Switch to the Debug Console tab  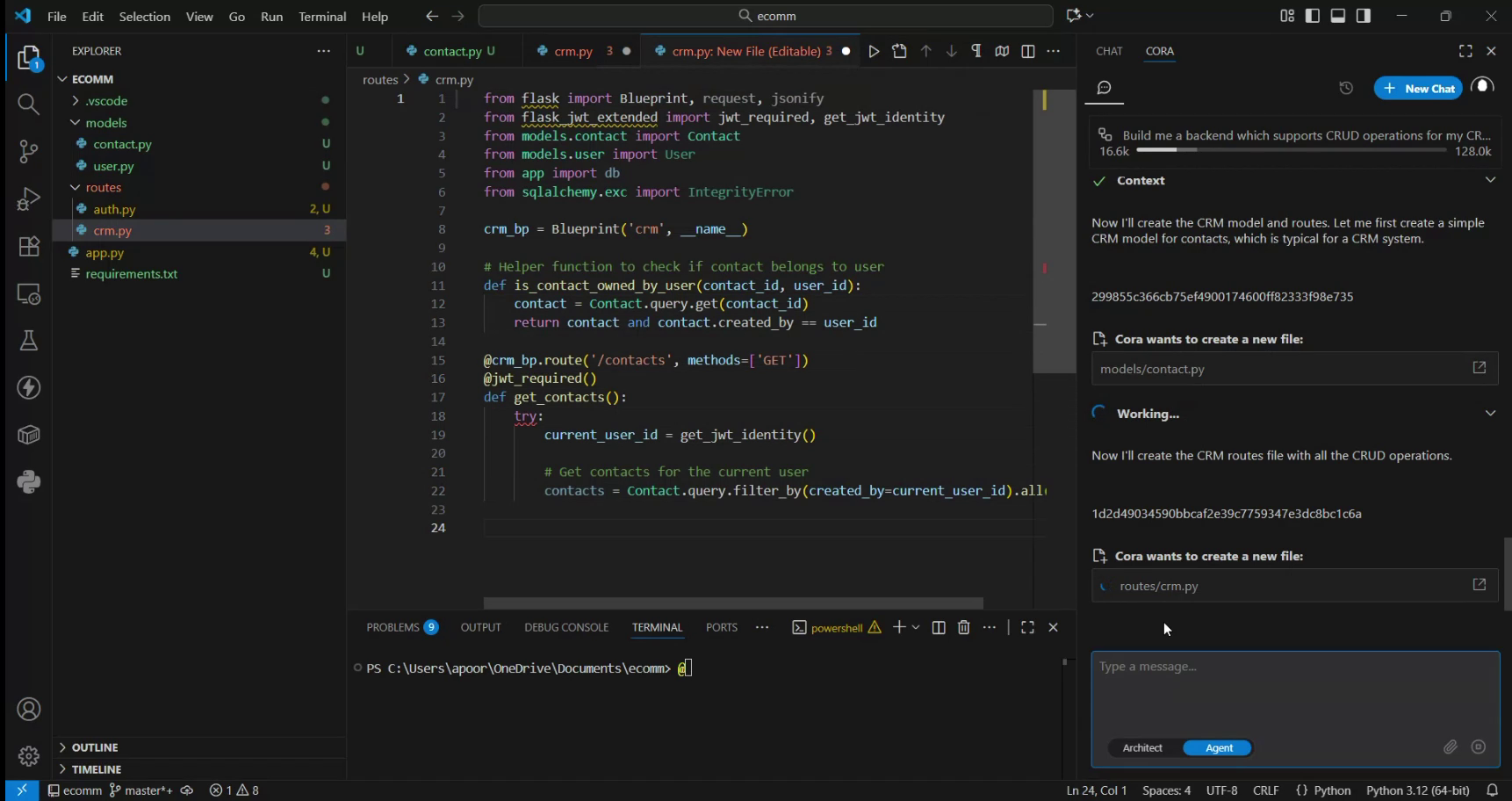point(566,627)
